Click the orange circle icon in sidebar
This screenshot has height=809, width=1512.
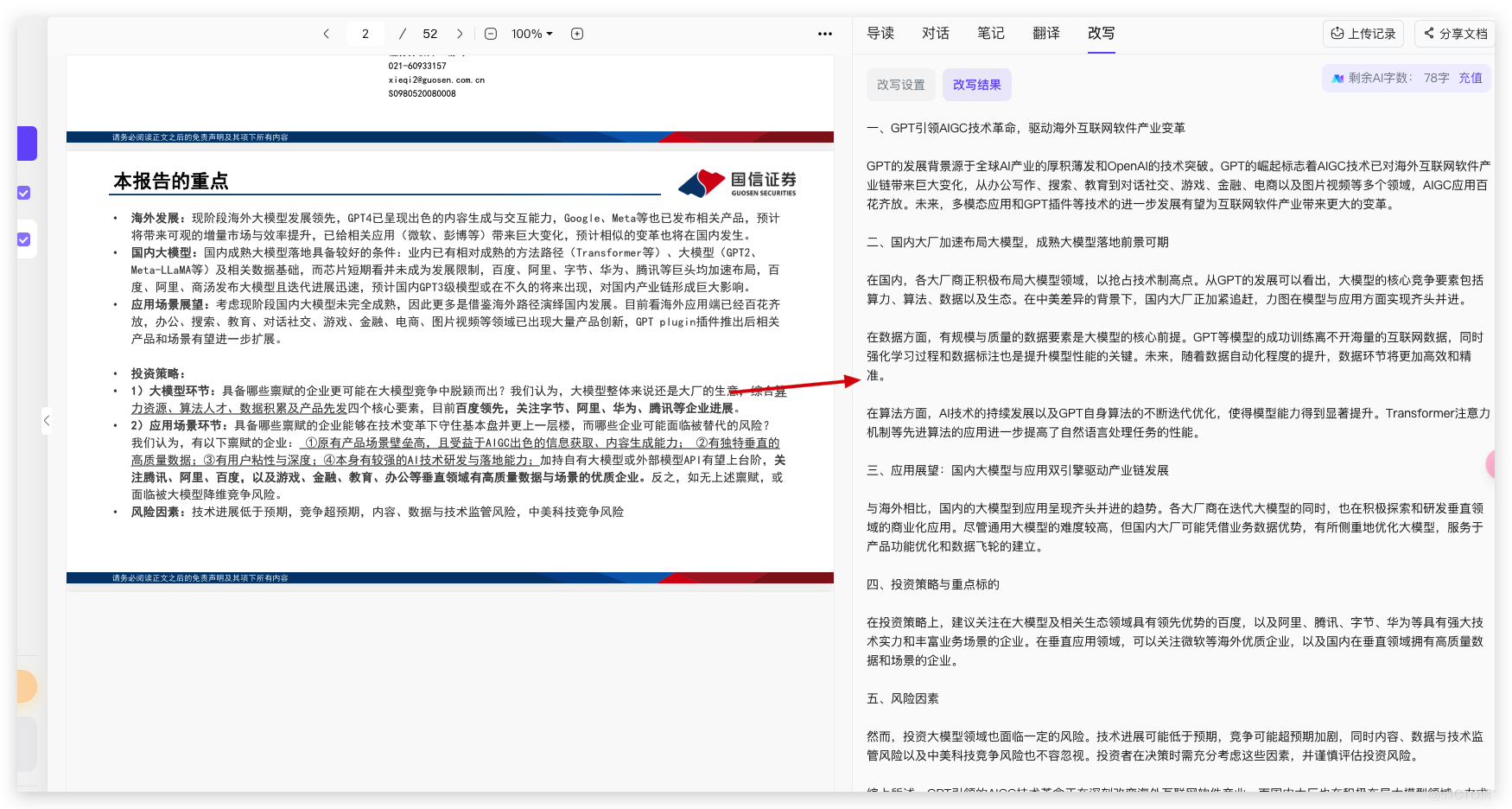coord(27,686)
